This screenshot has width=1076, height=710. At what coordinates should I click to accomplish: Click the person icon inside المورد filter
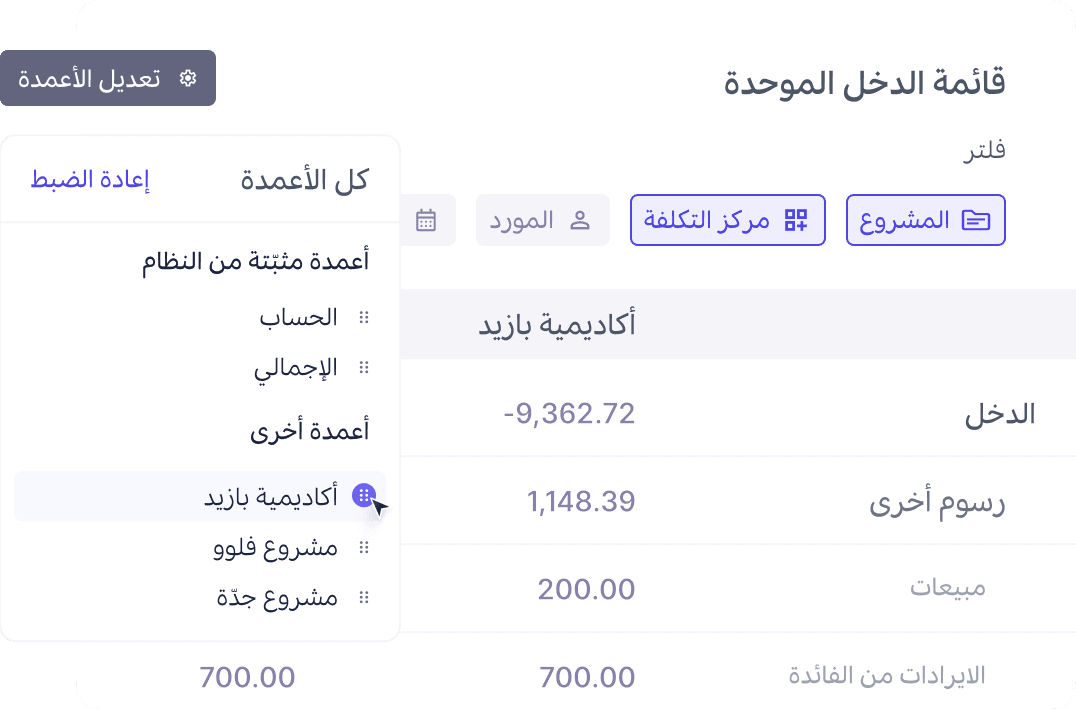click(x=582, y=219)
